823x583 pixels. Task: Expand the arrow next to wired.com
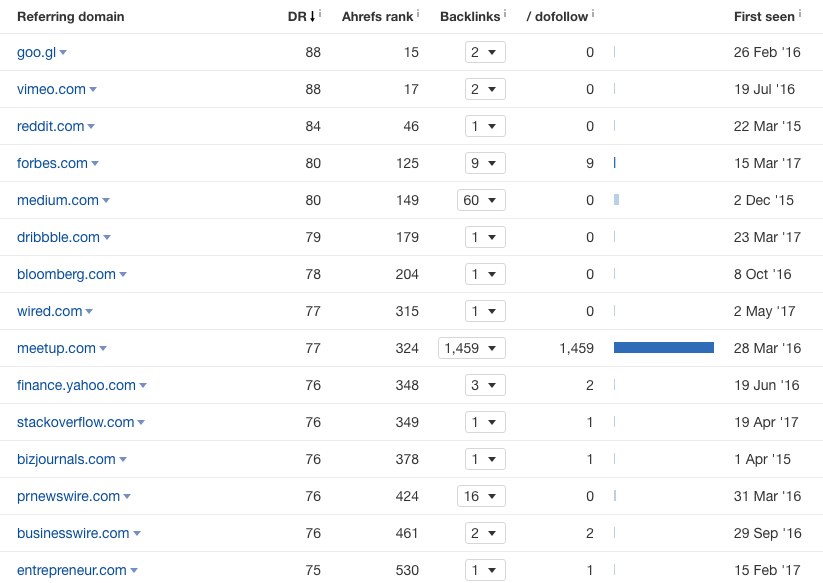89,312
